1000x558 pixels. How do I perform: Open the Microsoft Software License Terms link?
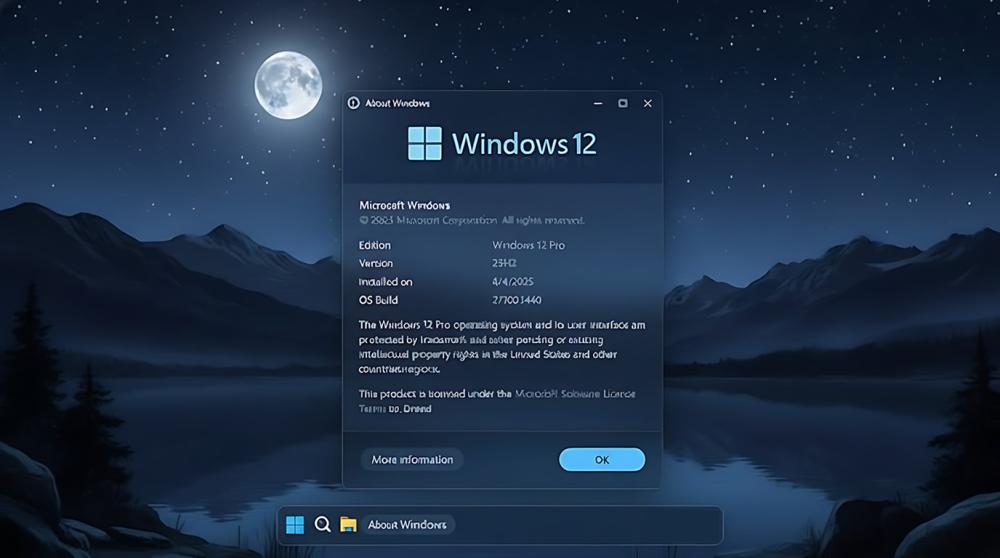pyautogui.click(x=575, y=394)
